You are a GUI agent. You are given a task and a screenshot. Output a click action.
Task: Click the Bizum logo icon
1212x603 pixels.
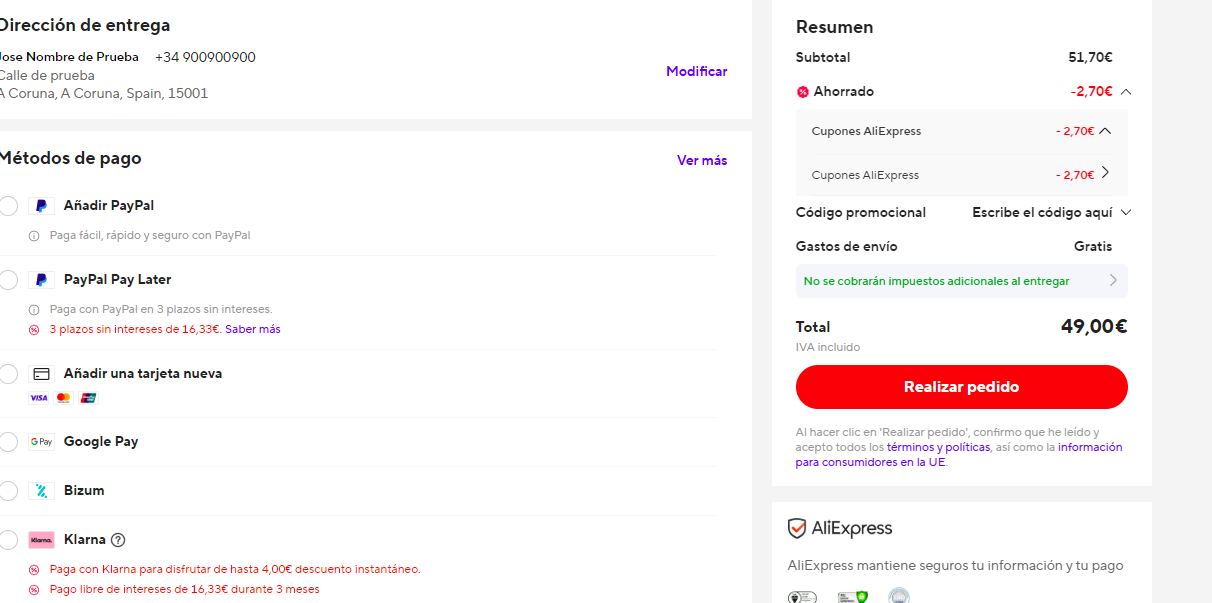coord(41,491)
